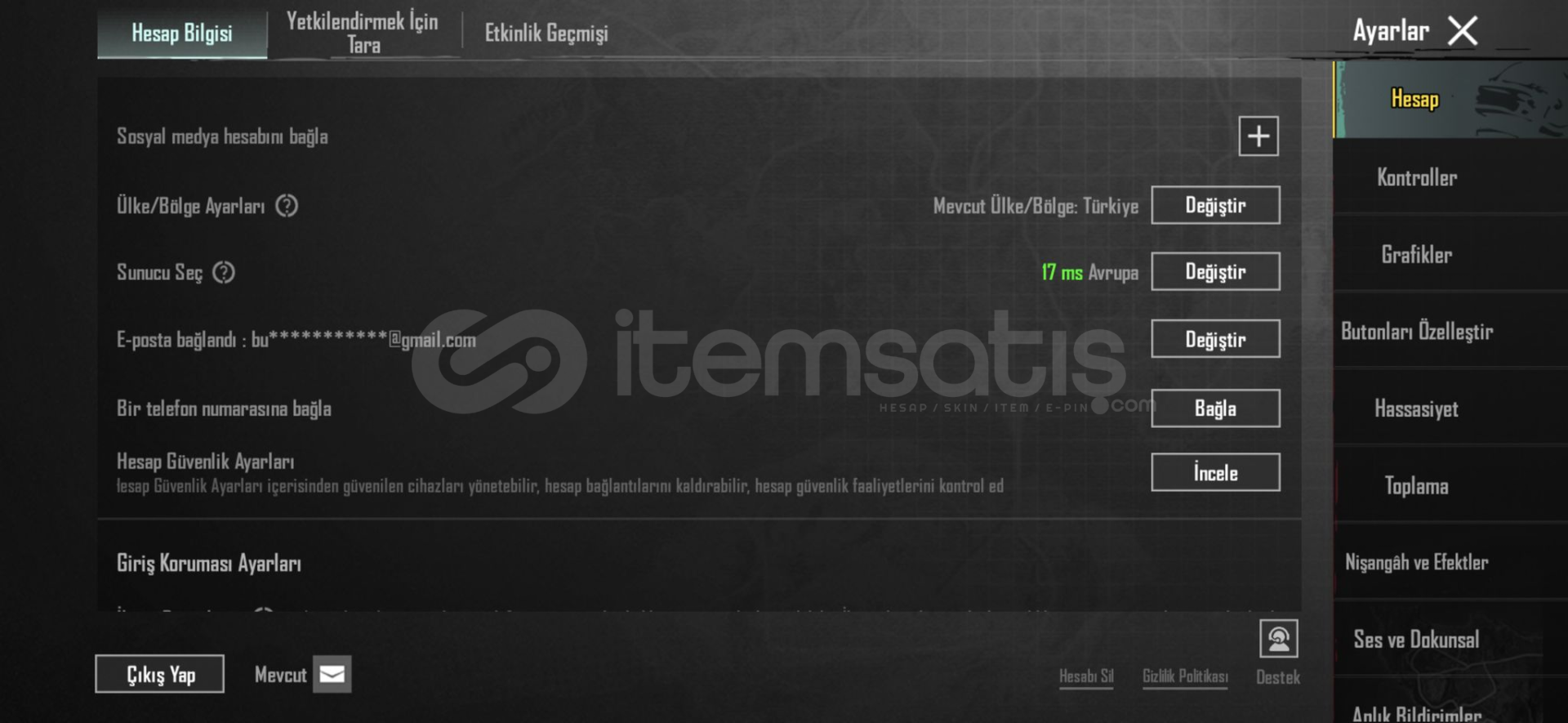Open the Etkinlik Geçmişi tab
This screenshot has height=723, width=1568.
(546, 33)
